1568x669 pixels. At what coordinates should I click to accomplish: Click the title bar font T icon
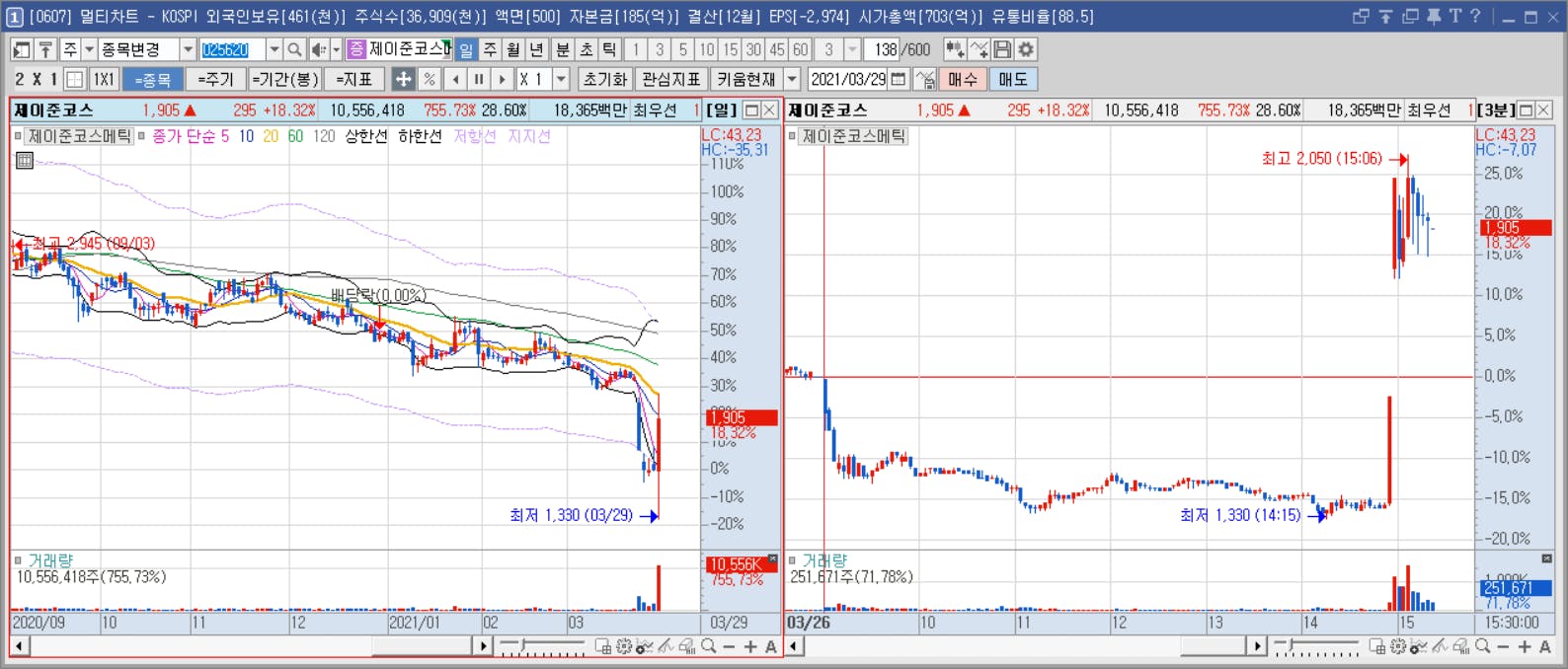click(x=1454, y=16)
